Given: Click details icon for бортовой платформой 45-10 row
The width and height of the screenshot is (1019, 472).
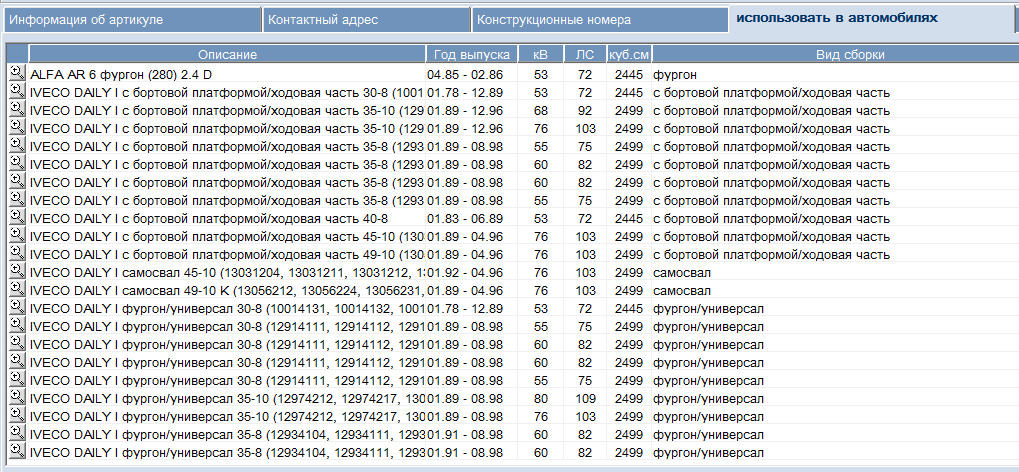Looking at the screenshot, I should 17,235.
